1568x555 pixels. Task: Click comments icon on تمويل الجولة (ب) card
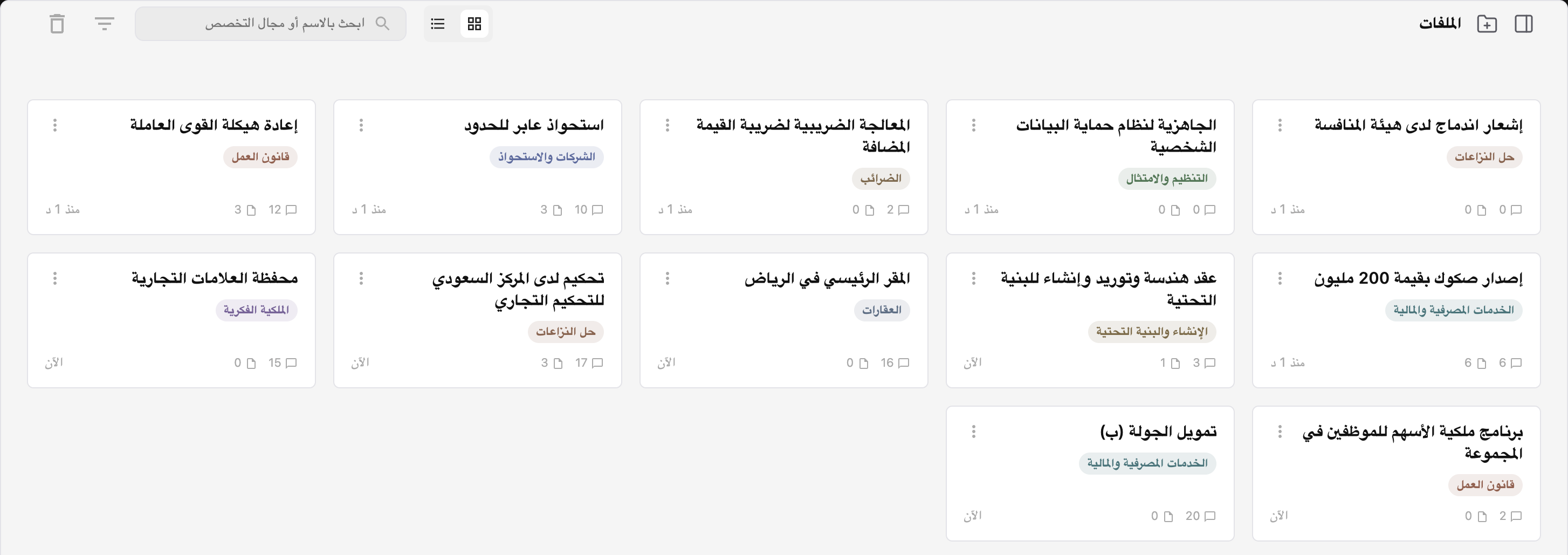[1210, 516]
